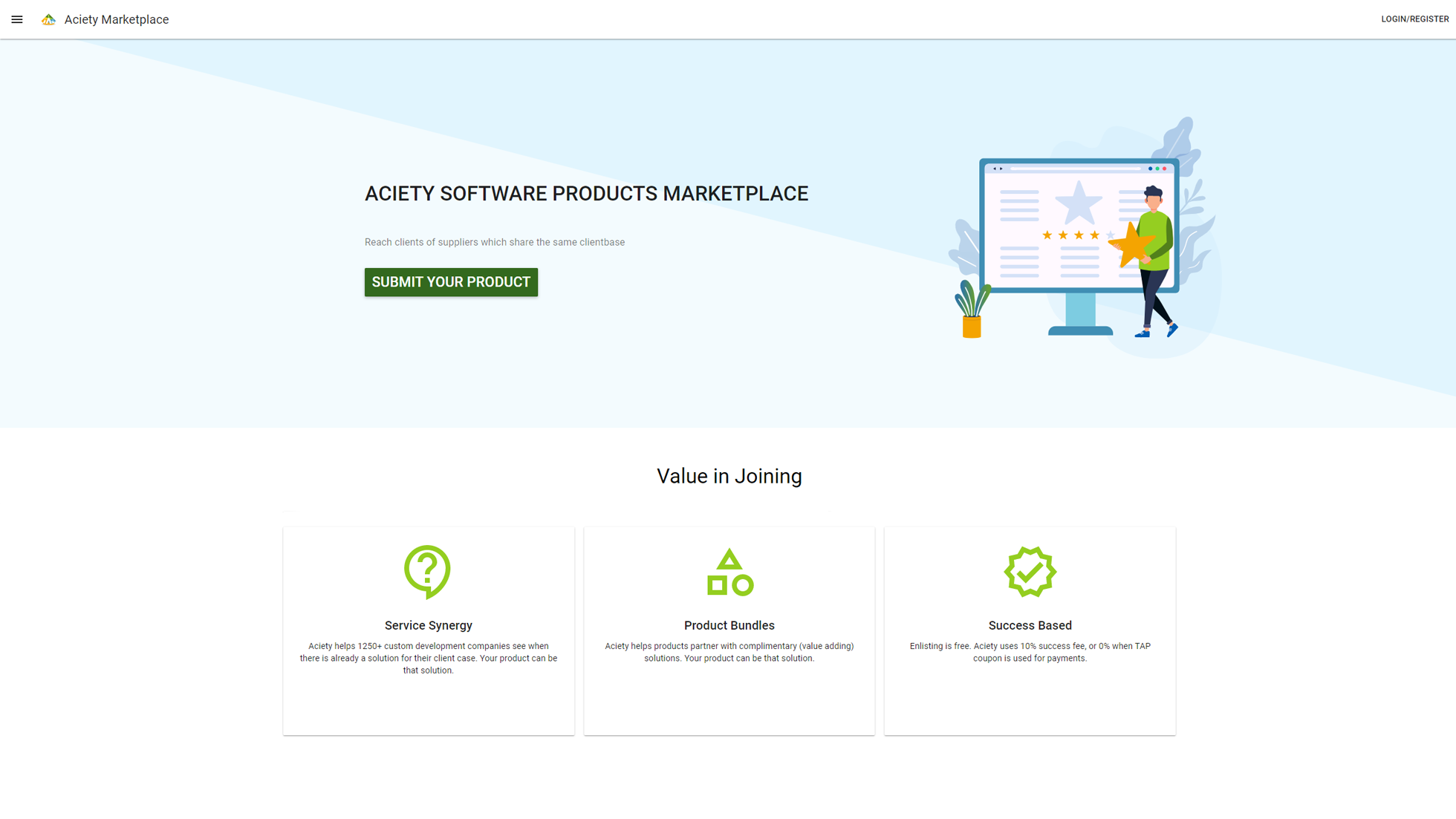Click the Aciety Marketplace title

(117, 19)
